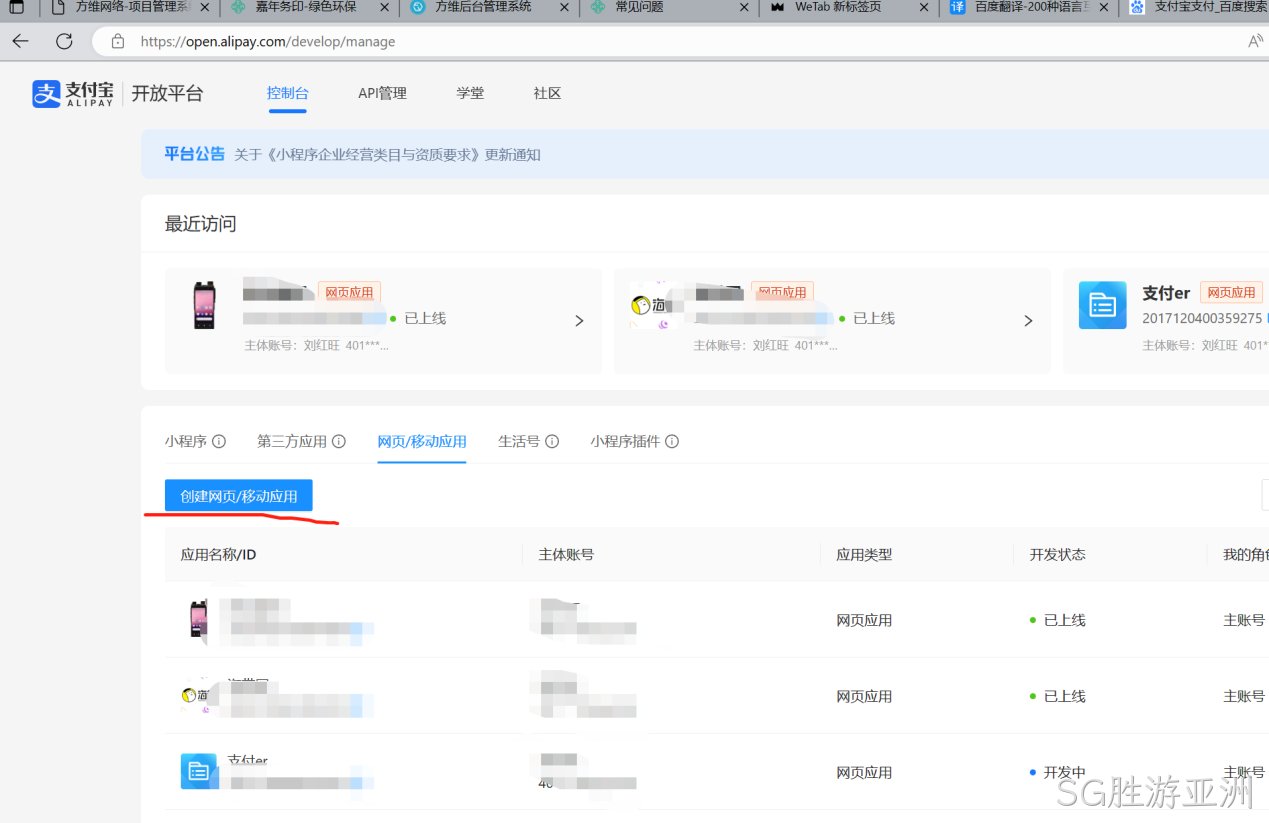The image size is (1269, 823).
Task: Expand second recent app card arrow
Action: (x=1028, y=321)
